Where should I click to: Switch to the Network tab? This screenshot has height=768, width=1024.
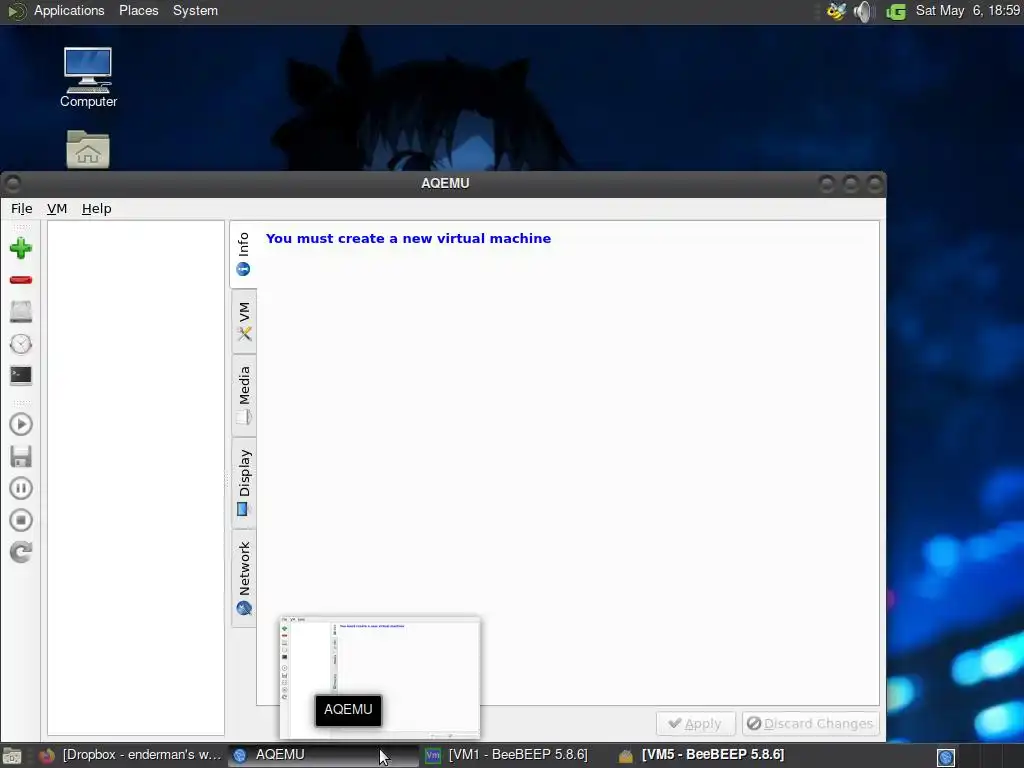tap(244, 579)
